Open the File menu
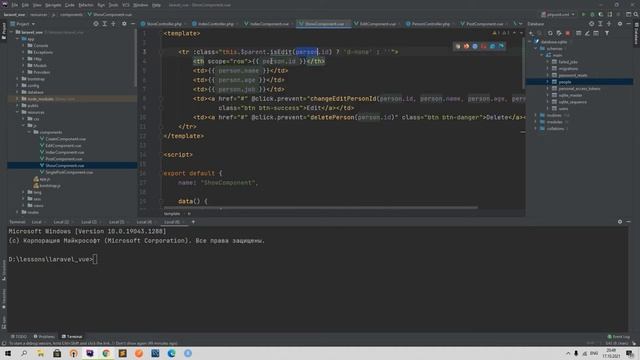The height and width of the screenshot is (360, 640). (x=15, y=5)
